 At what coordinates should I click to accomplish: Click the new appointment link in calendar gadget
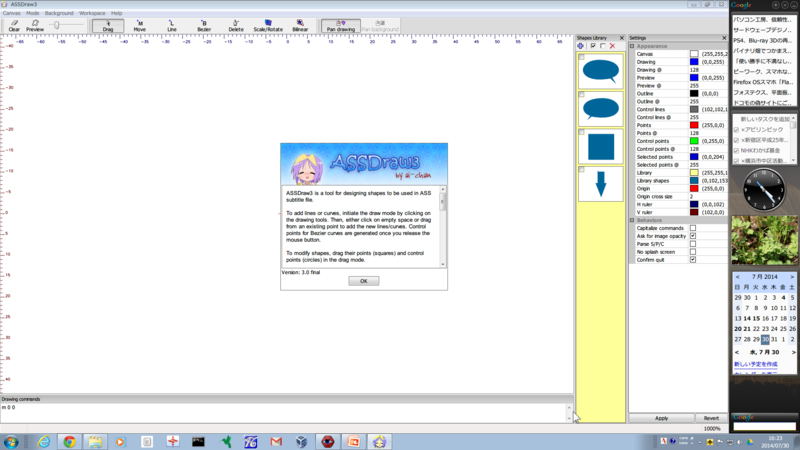(x=756, y=364)
